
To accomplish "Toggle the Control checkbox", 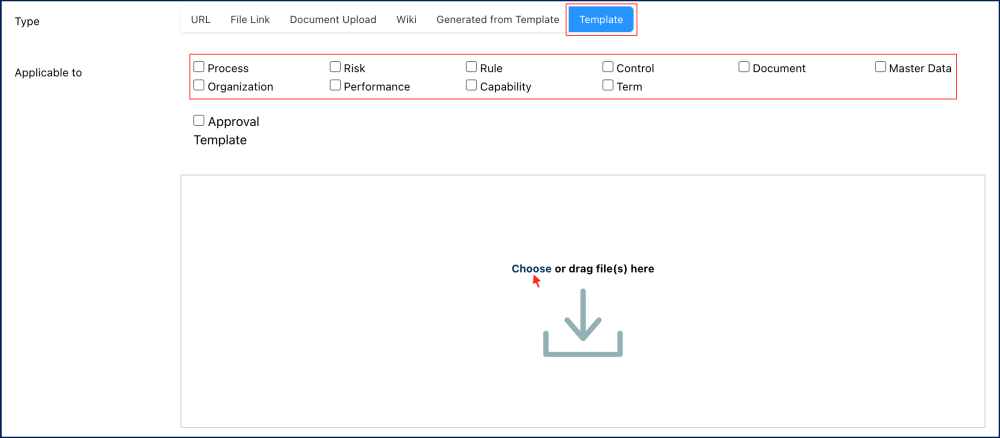I will (608, 67).
